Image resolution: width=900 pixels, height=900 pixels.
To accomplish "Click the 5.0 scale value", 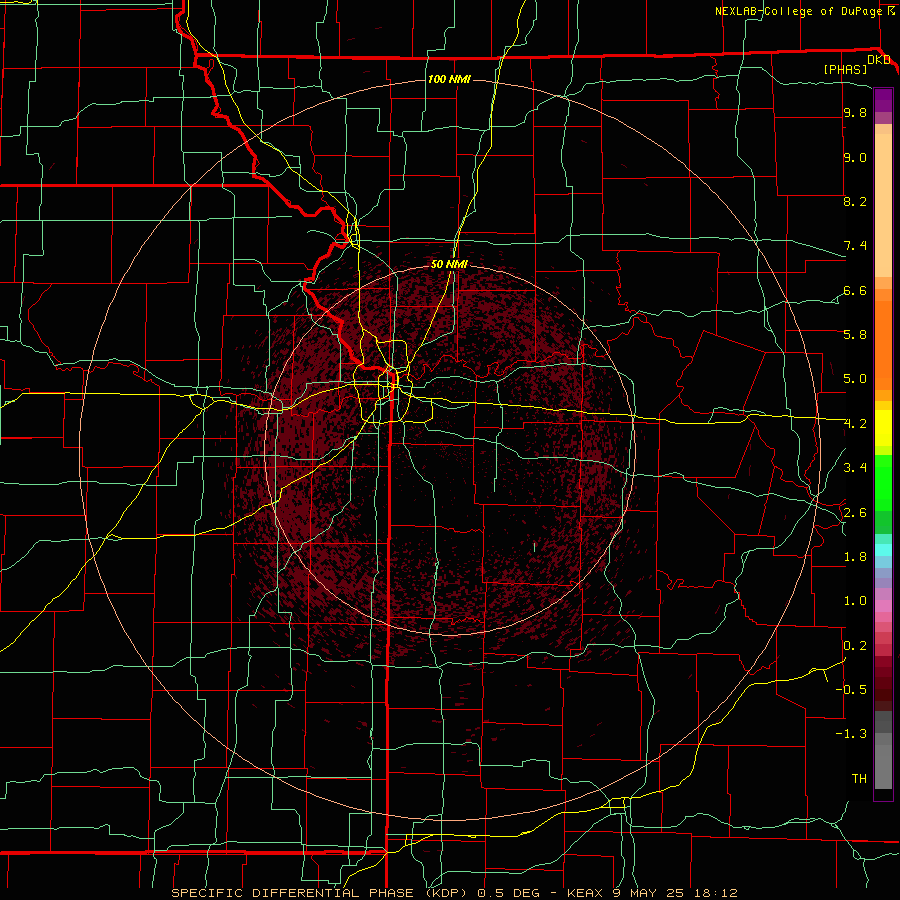I will [855, 379].
